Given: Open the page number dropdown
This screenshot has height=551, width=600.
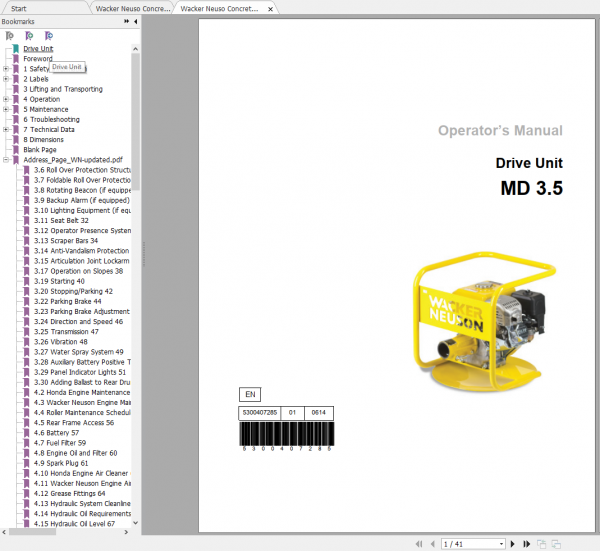Looking at the screenshot, I should (x=501, y=544).
